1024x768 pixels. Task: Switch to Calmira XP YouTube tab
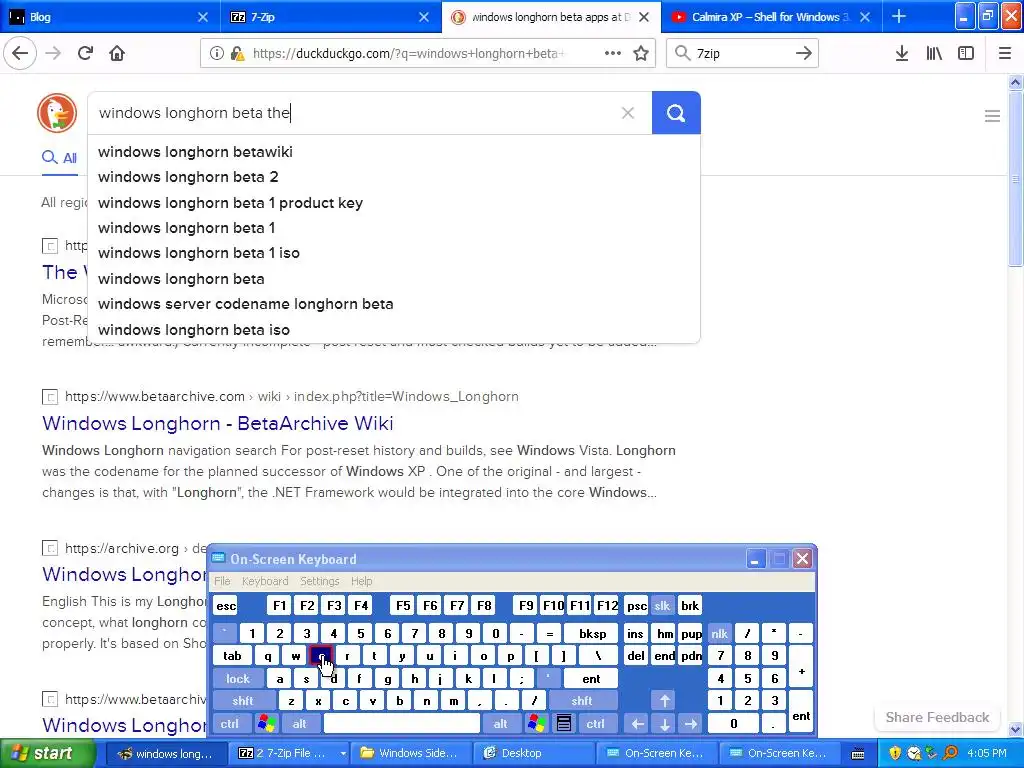(773, 16)
